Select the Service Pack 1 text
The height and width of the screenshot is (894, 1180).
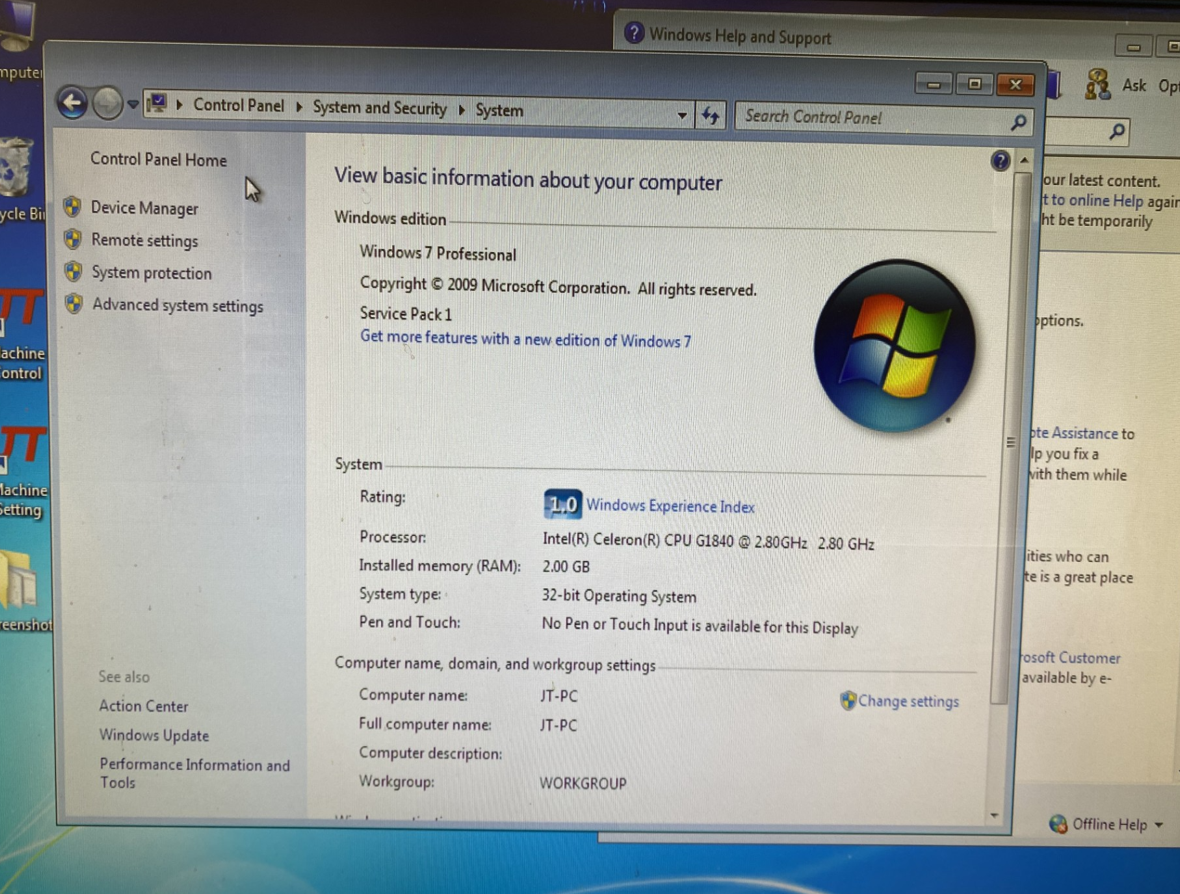tap(406, 313)
